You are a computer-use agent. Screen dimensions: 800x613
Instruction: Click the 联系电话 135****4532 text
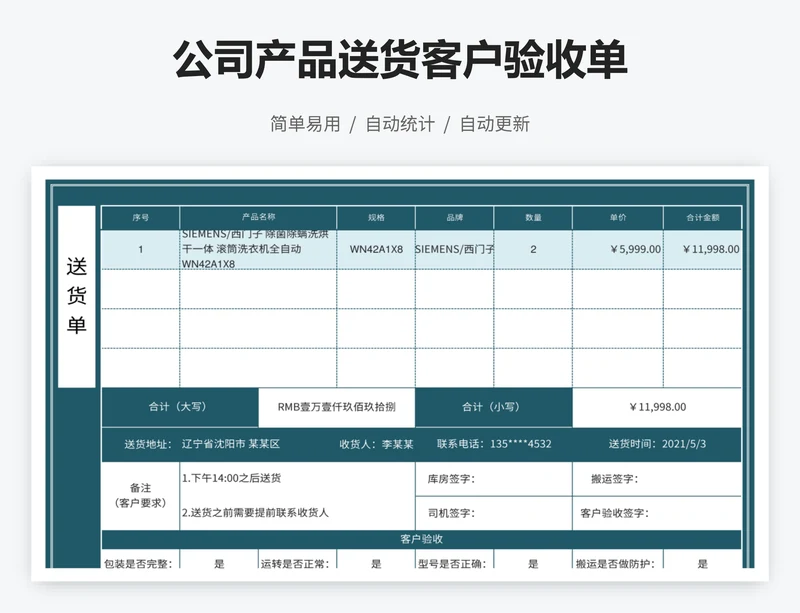tap(494, 444)
